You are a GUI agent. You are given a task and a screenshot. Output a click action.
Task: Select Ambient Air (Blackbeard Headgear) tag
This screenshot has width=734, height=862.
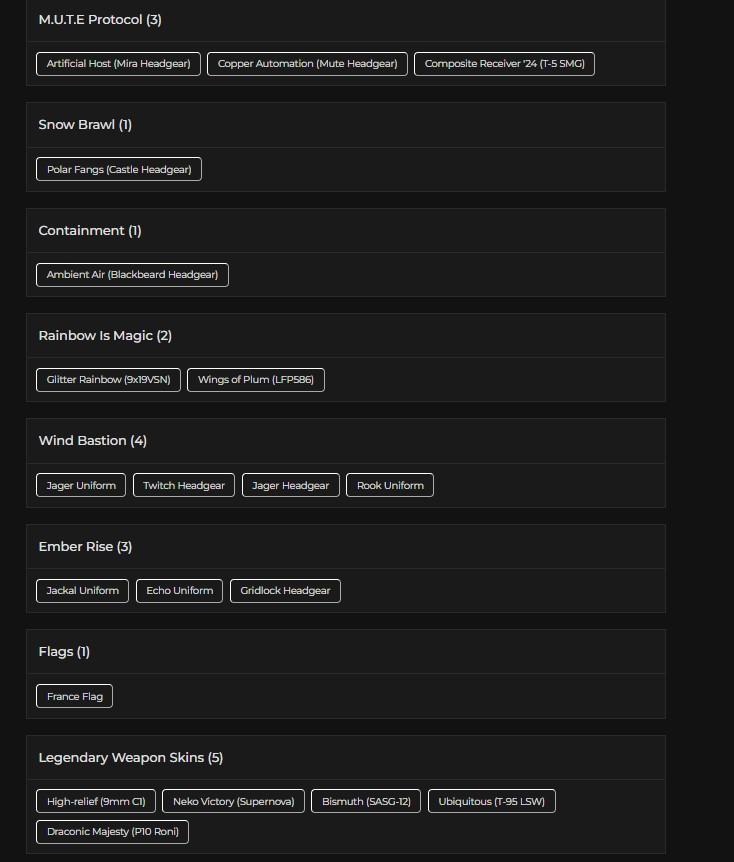(x=132, y=275)
